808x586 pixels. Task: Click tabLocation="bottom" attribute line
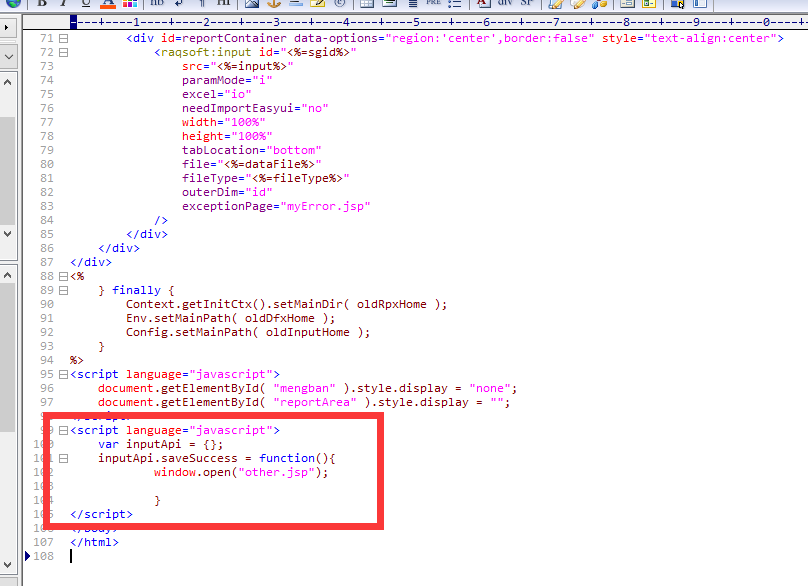click(x=251, y=150)
